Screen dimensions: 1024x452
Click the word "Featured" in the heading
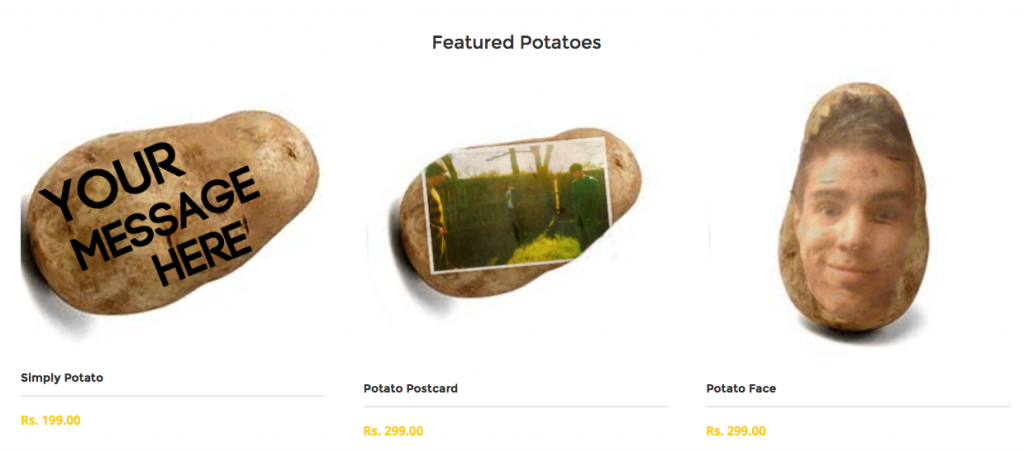(x=473, y=43)
